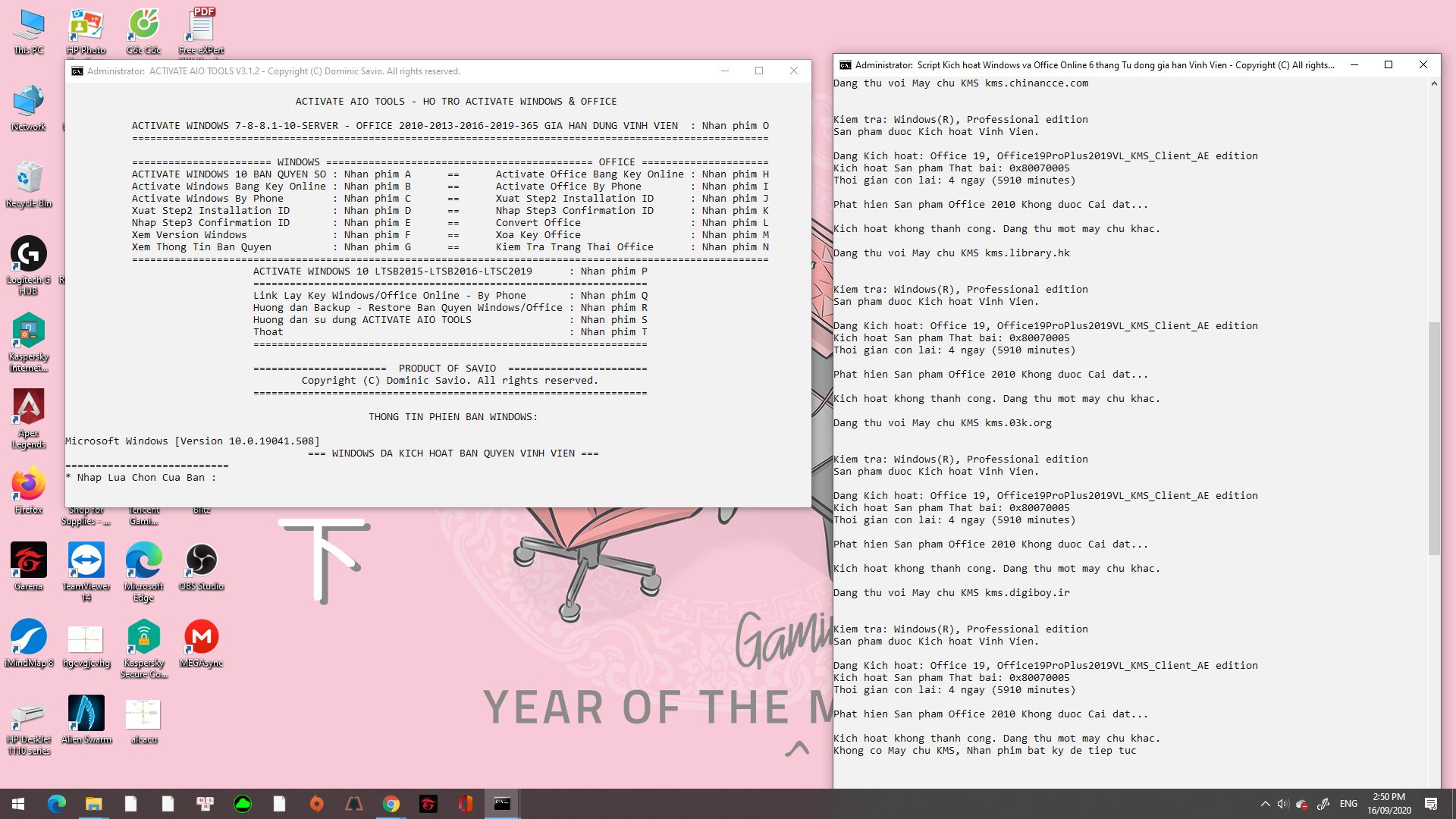1456x819 pixels.
Task: Click the Chrome icon in the taskbar
Action: point(391,804)
